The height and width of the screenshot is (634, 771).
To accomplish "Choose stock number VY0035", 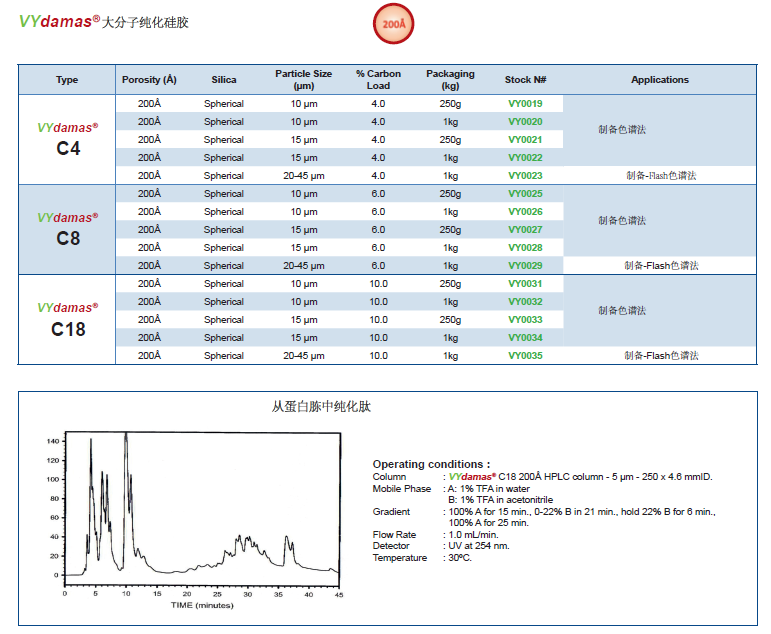I will [525, 356].
